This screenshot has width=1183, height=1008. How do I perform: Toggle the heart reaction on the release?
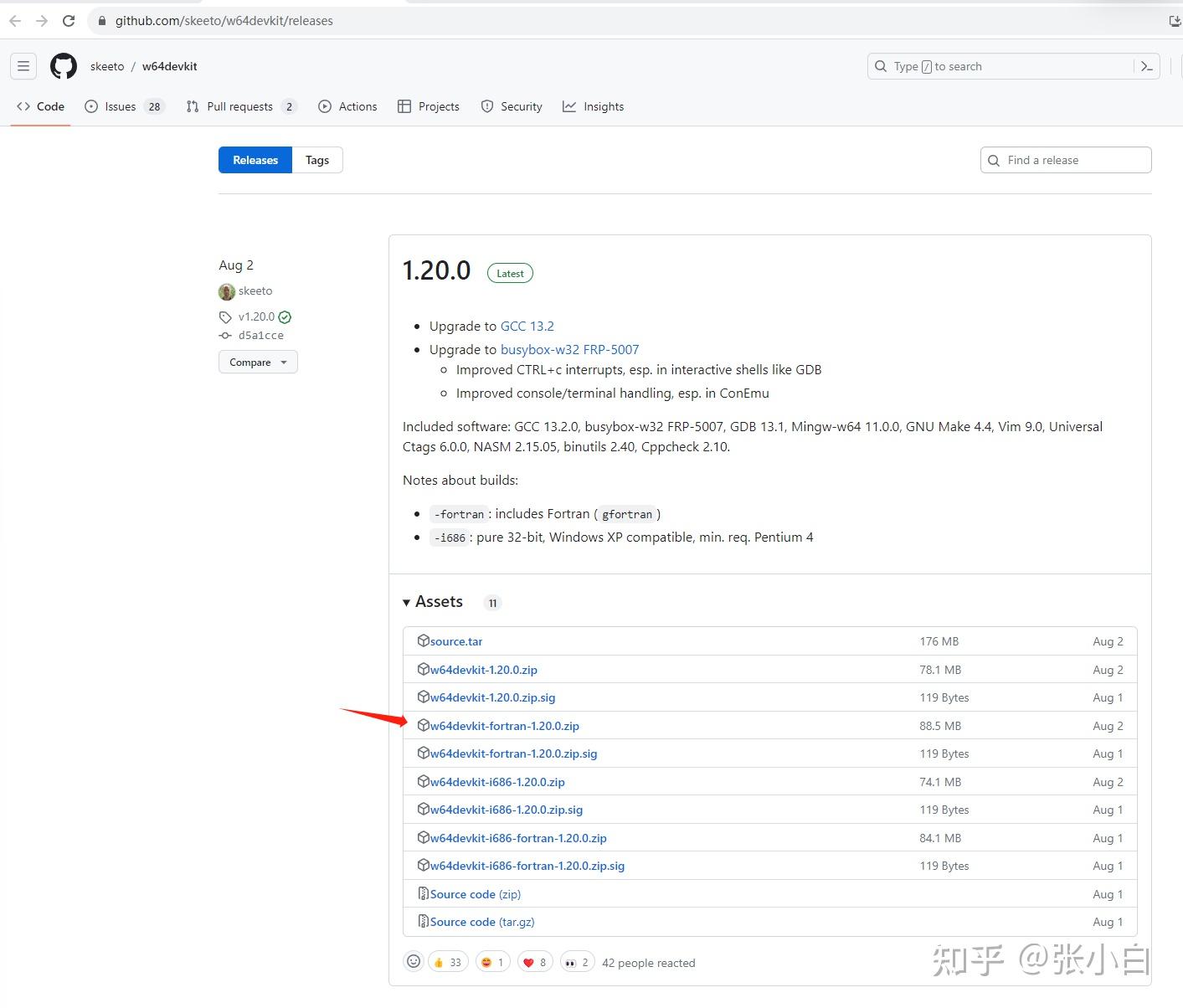coord(534,961)
